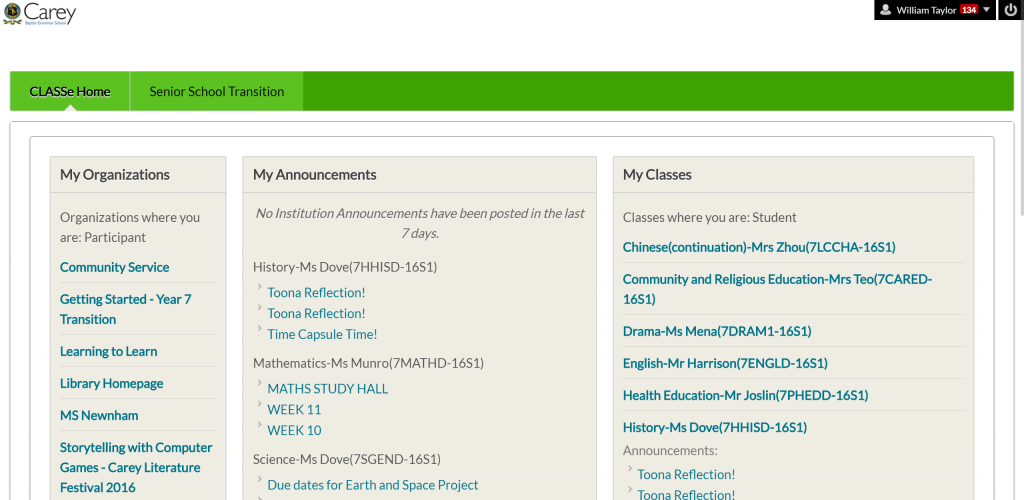1024x500 pixels.
Task: Switch to the CLASSe Home tab
Action: [70, 91]
